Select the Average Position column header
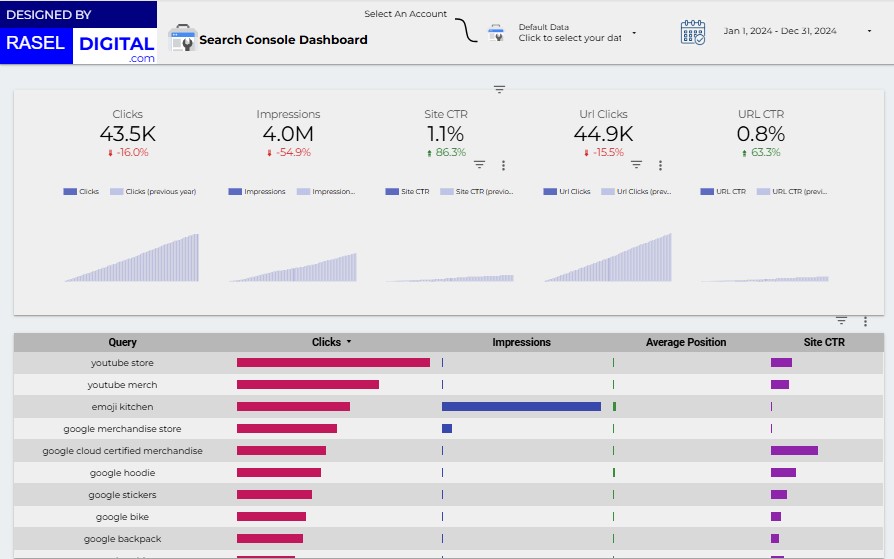 coord(686,342)
